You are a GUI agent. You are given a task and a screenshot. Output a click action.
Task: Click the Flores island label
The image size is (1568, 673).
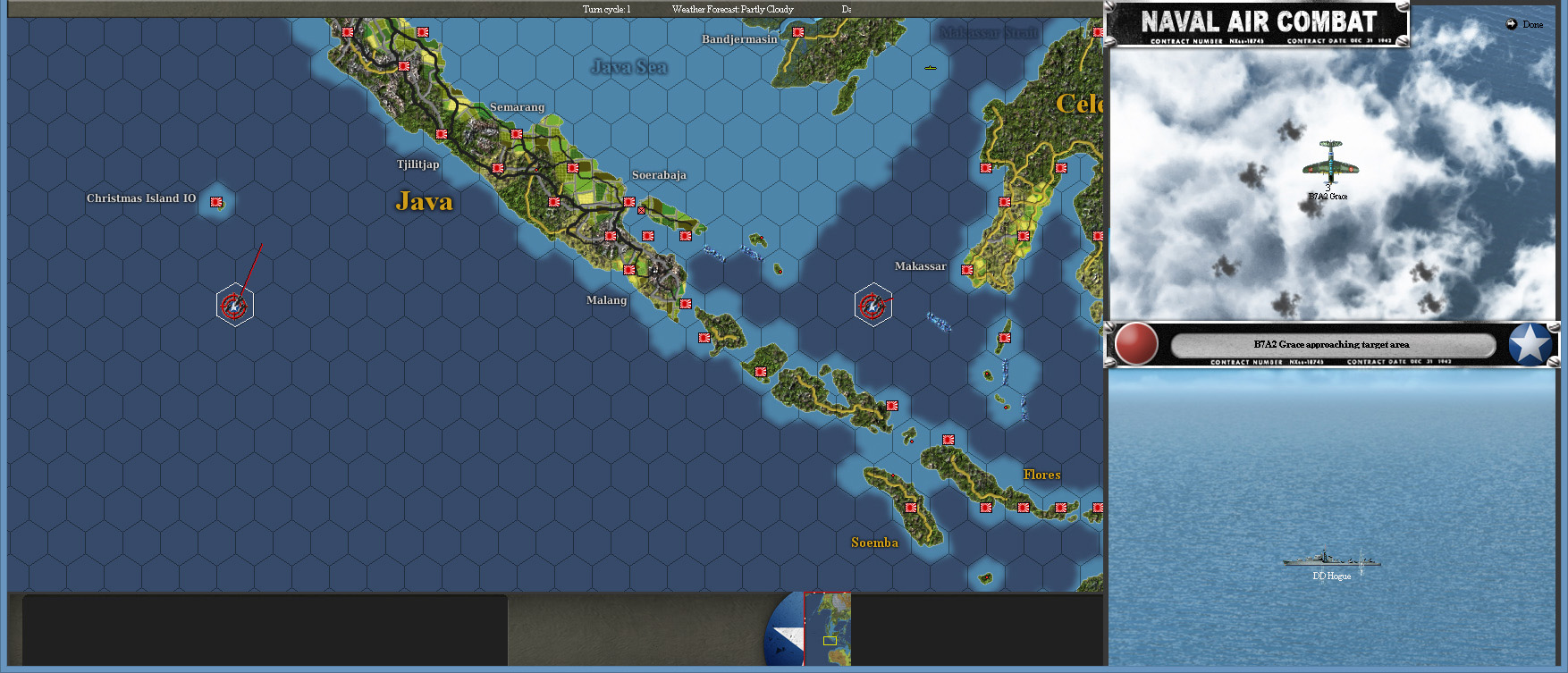point(1042,475)
